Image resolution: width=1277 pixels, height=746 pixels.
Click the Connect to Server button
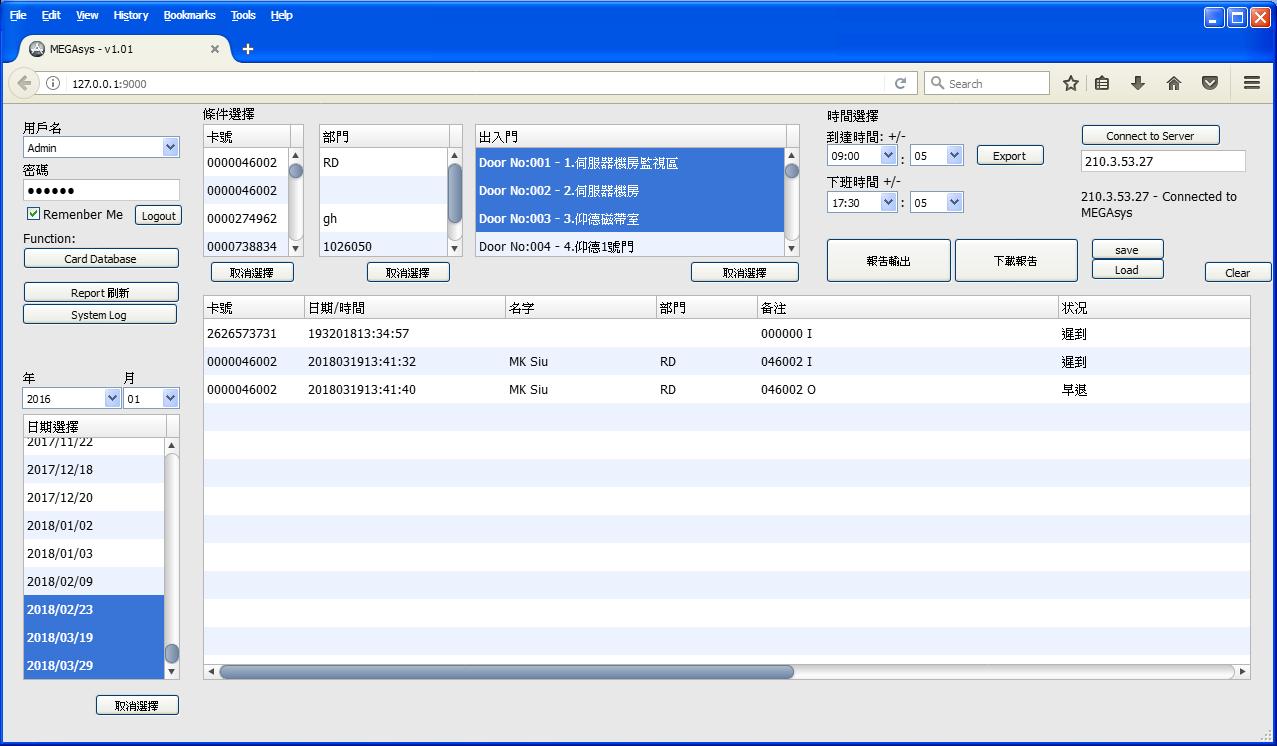tap(1150, 136)
